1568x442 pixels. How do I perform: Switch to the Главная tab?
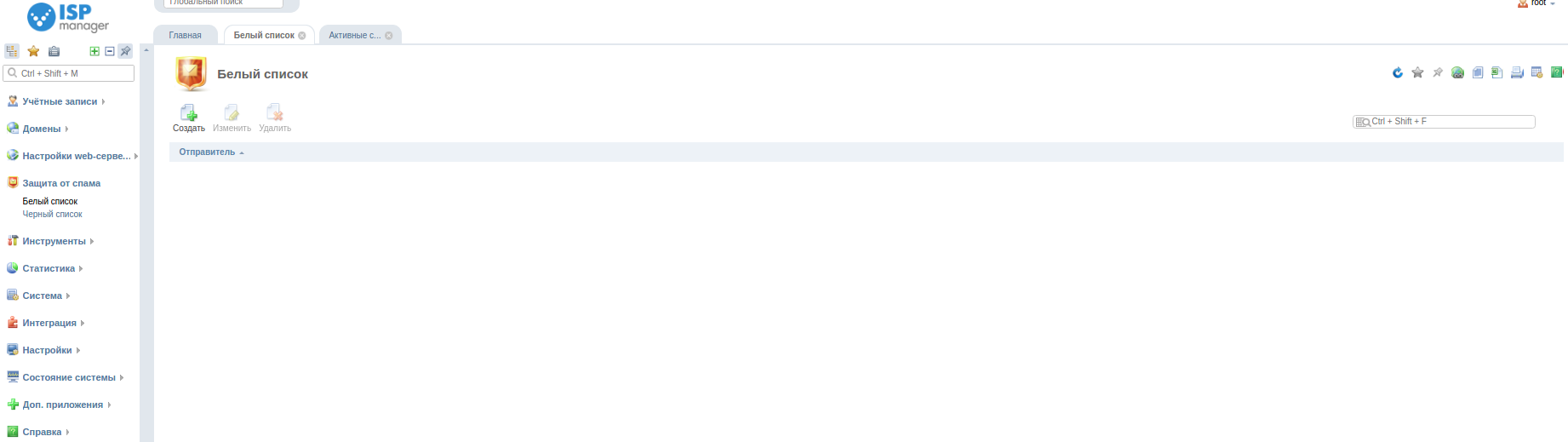point(186,35)
